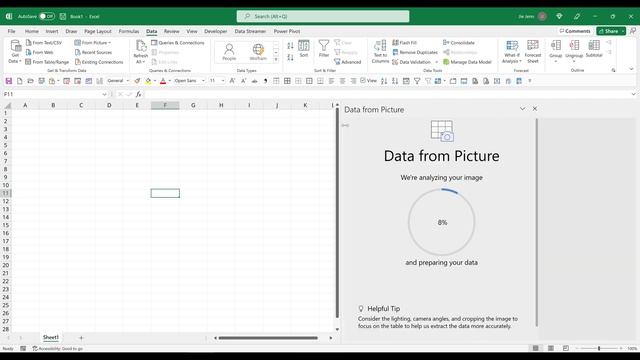The image size is (640, 360).
Task: Create a Forecast Sheet
Action: pyautogui.click(x=533, y=52)
